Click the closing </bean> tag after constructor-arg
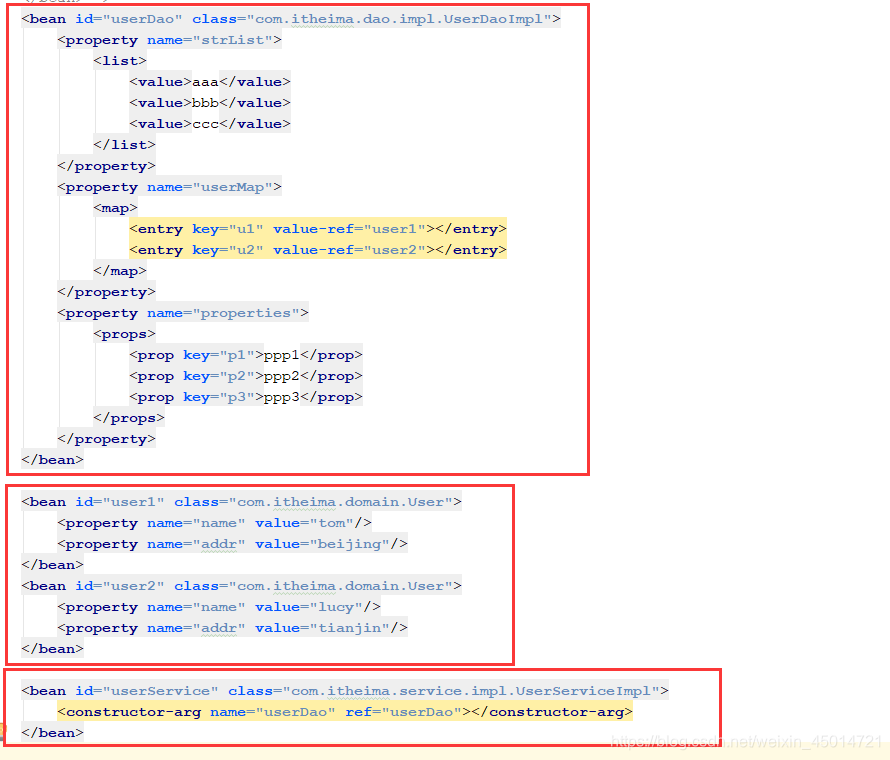890x760 pixels. click(x=52, y=733)
